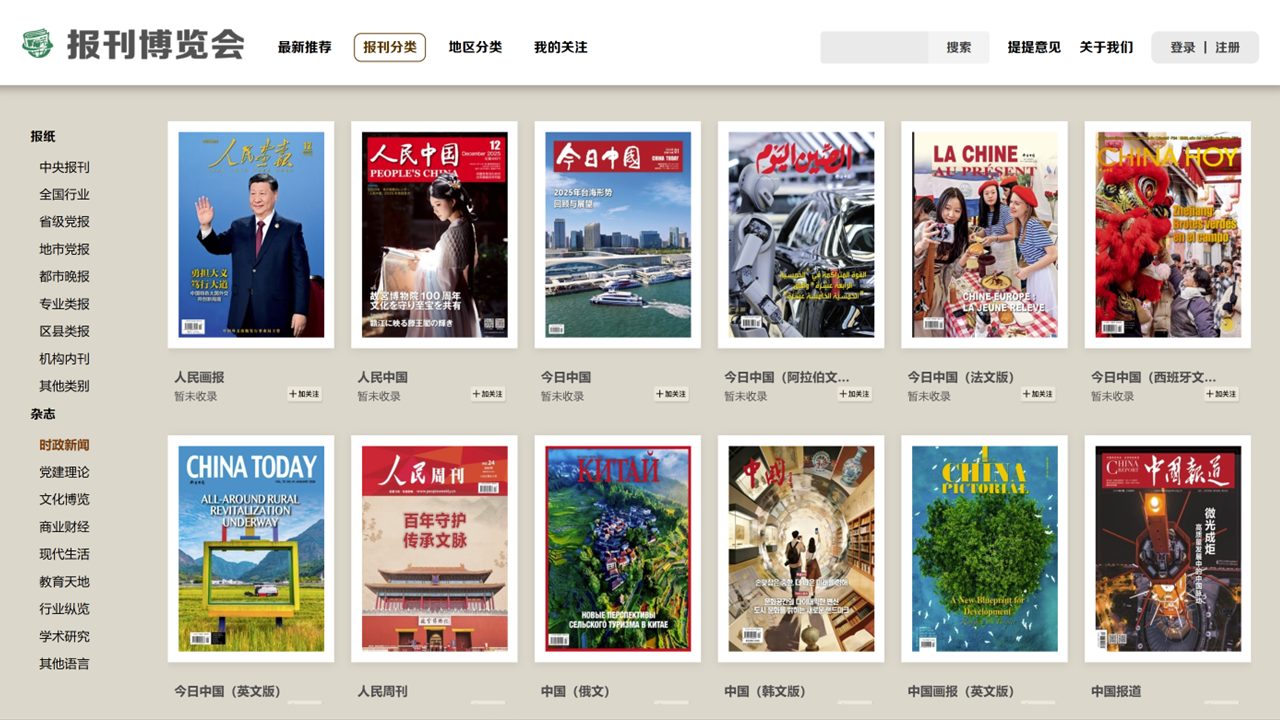Select 行业纵览 category
The image size is (1280, 720).
point(65,609)
